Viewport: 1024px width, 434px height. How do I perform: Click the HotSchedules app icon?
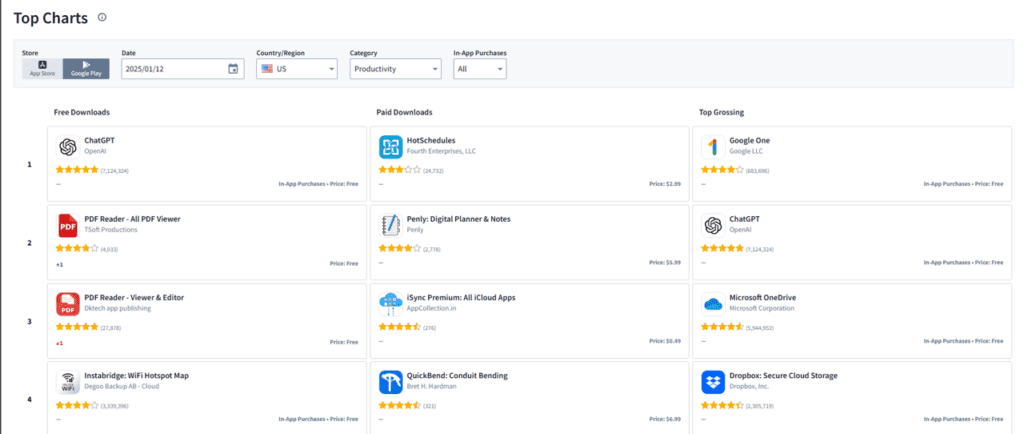(391, 147)
